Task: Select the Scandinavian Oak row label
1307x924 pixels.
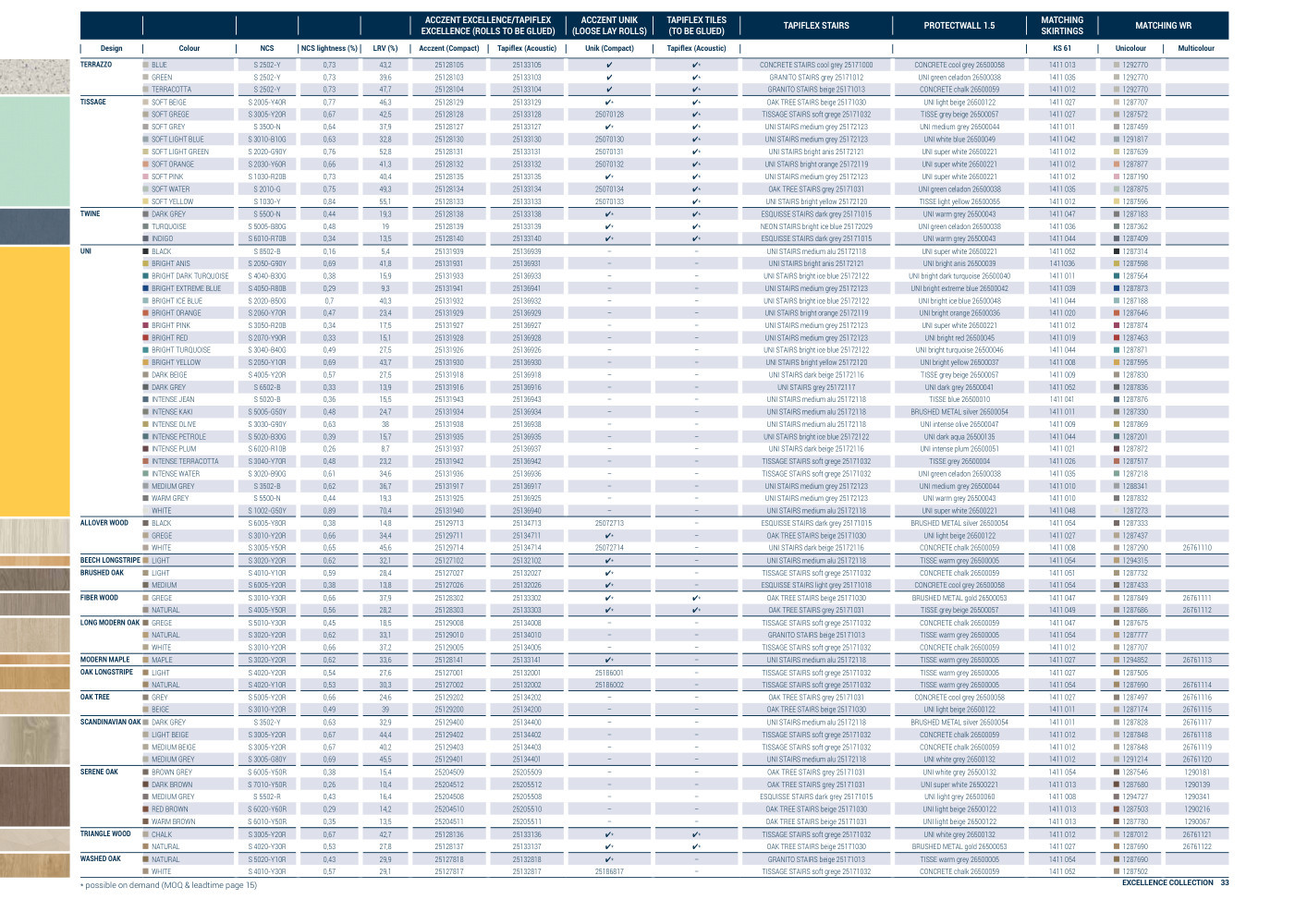Action: tap(110, 723)
